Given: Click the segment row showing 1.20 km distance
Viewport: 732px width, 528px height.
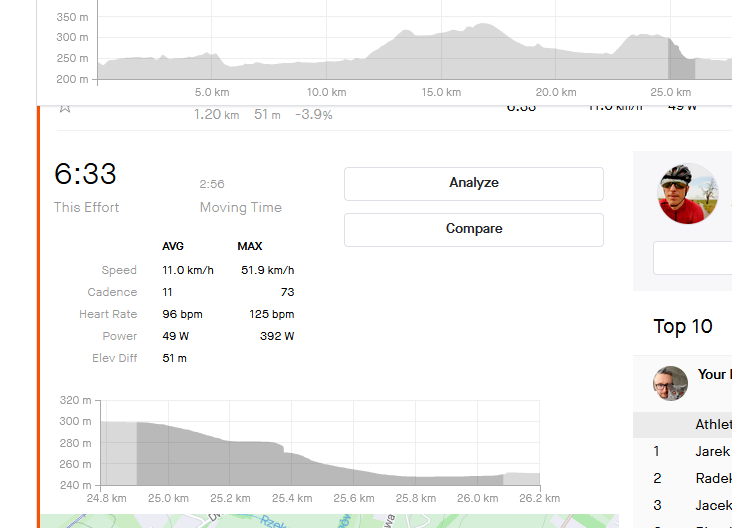Looking at the screenshot, I should point(216,115).
